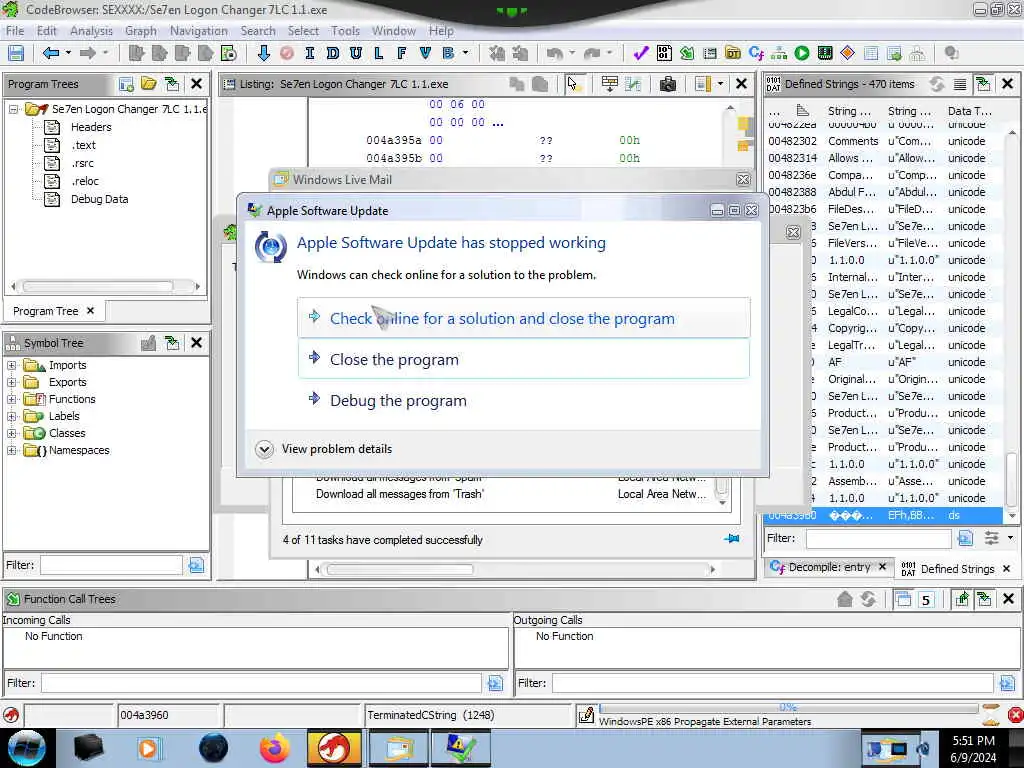Expand the Labels folder in Symbol Tree
Image resolution: width=1024 pixels, height=768 pixels.
coord(12,416)
